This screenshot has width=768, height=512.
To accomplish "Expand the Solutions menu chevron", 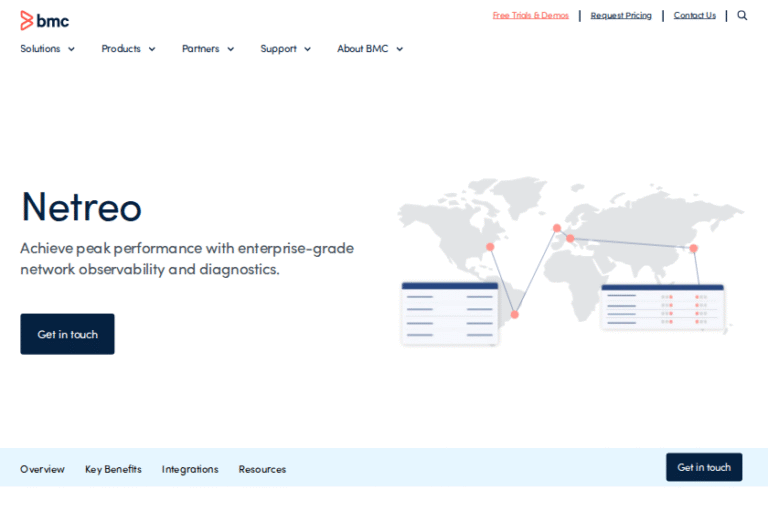I will pyautogui.click(x=72, y=49).
